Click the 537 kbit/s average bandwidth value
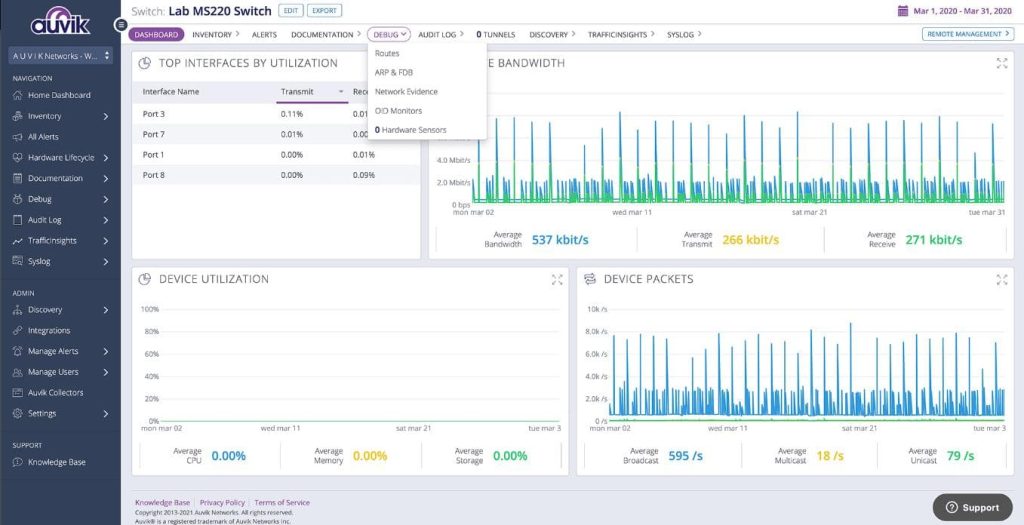 click(x=560, y=240)
